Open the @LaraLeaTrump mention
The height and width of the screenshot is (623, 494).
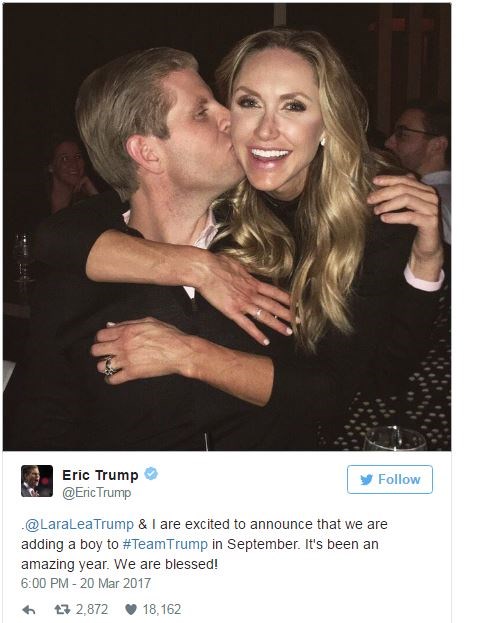click(79, 524)
